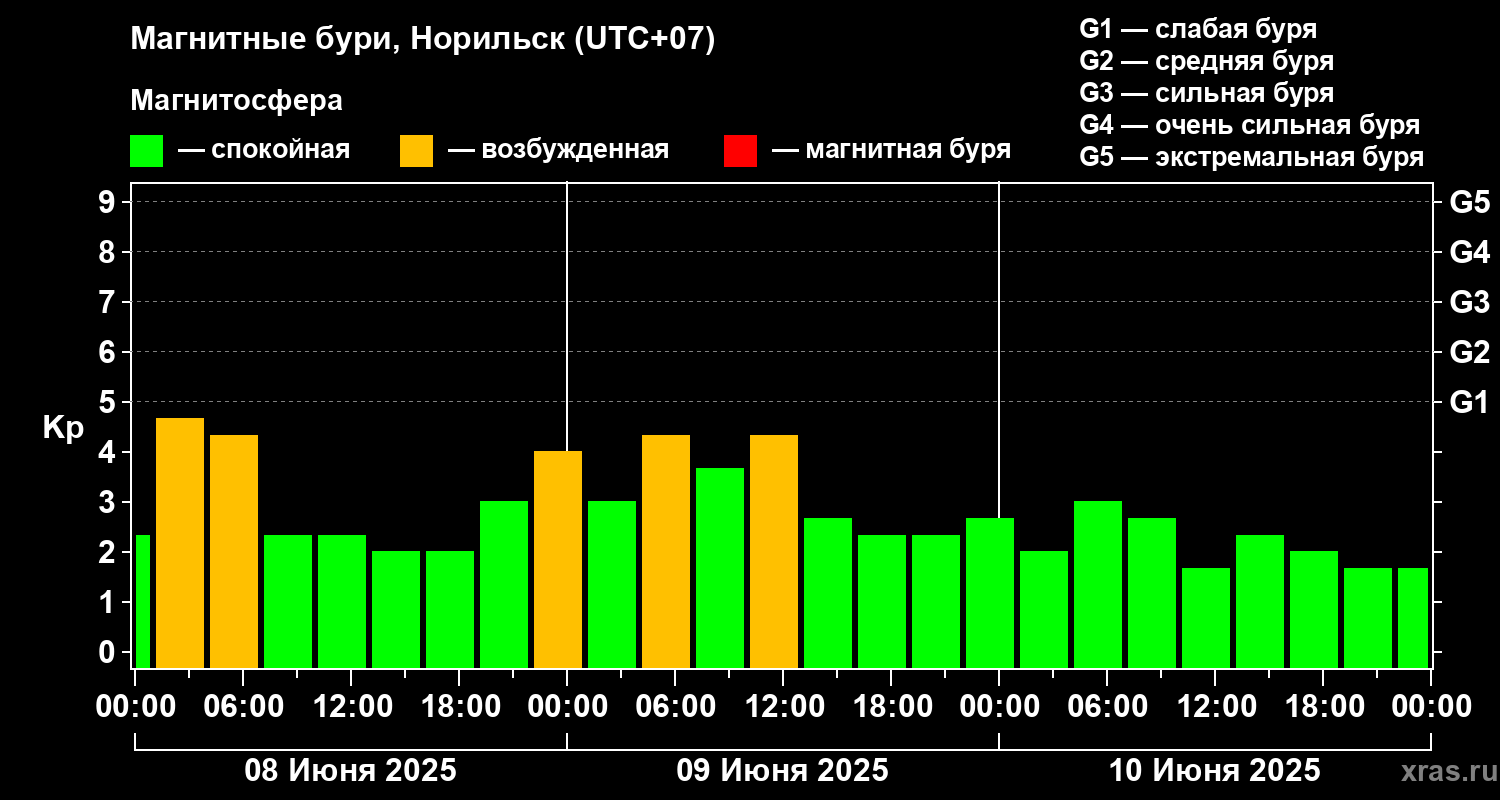Click the '09 Июня 2025' date label
The image size is (1500, 800).
[x=783, y=771]
